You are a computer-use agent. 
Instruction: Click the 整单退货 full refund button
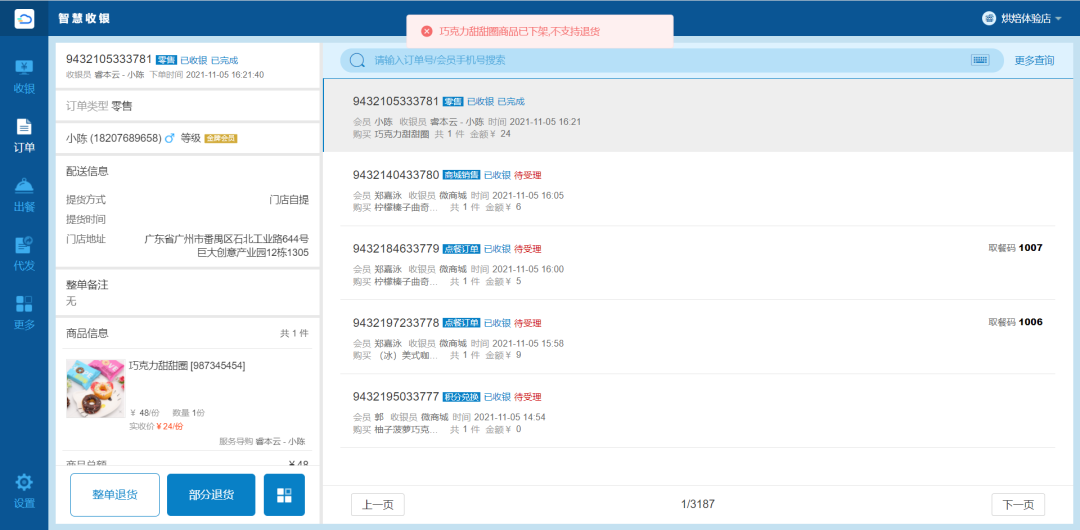(x=115, y=495)
